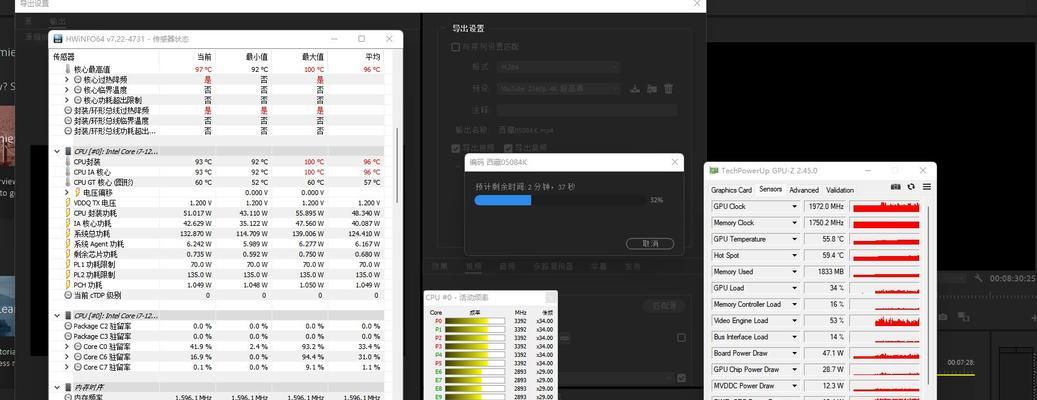Expand Core C0 驻留率 row
Screen dimensions: 1037x400
[67, 347]
